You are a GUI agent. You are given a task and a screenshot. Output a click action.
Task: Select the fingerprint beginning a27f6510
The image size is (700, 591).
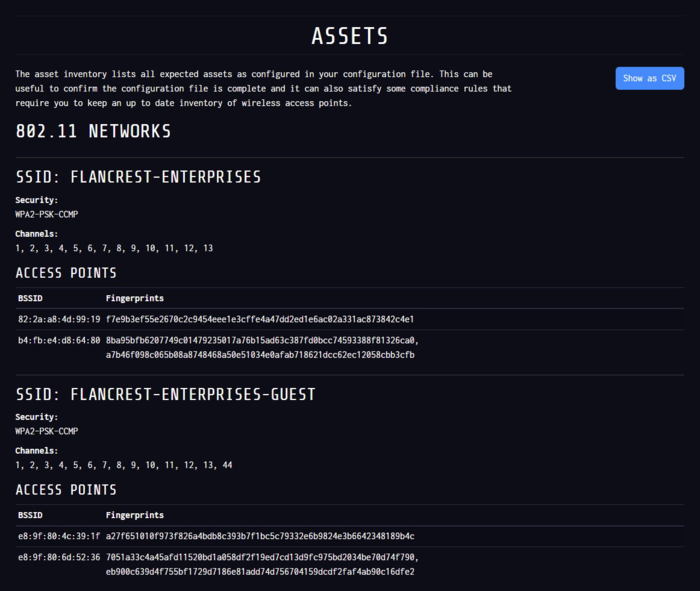[x=260, y=536]
